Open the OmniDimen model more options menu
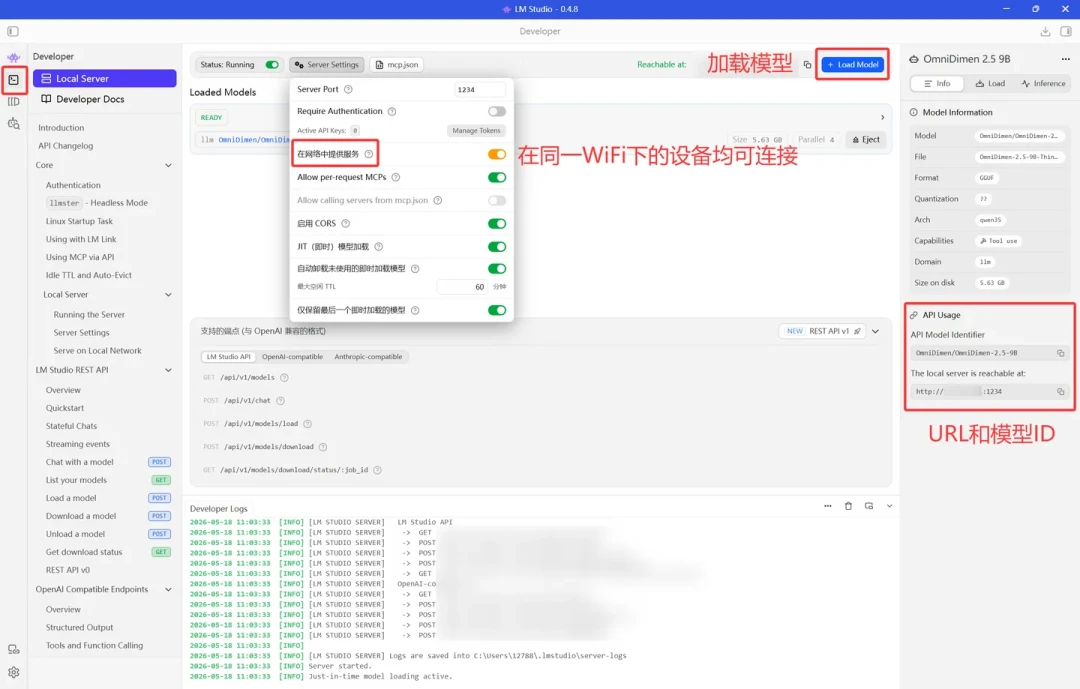 (x=1066, y=59)
